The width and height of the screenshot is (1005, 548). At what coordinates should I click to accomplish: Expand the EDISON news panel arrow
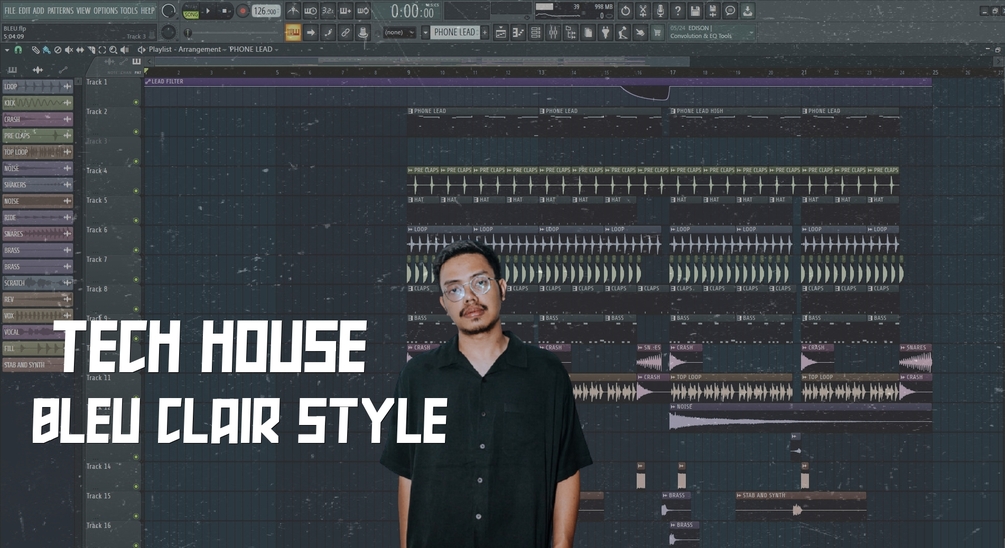(x=751, y=32)
